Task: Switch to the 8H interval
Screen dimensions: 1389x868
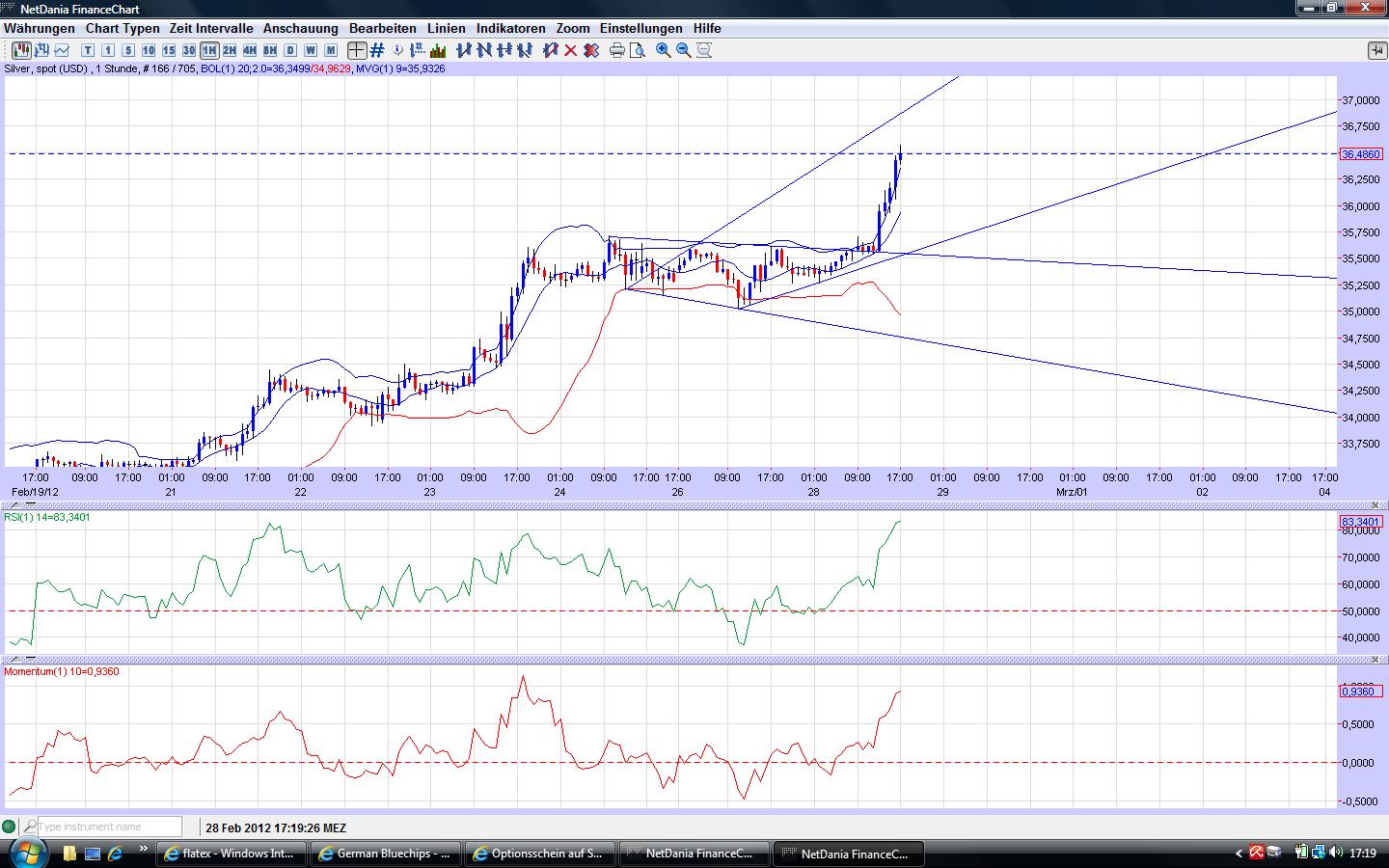Action: tap(270, 50)
